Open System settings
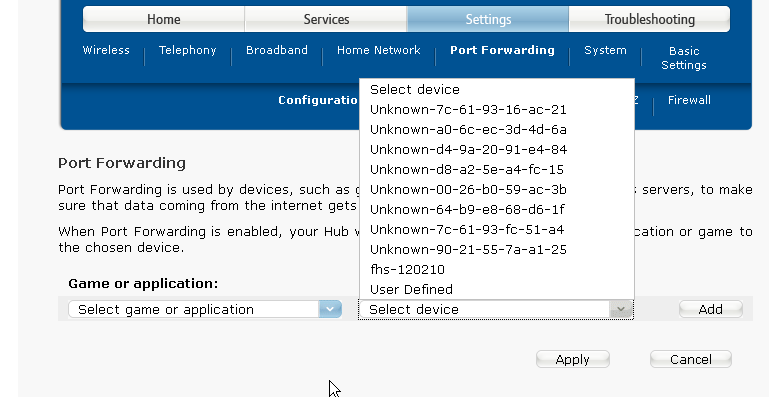The height and width of the screenshot is (397, 769). click(x=605, y=50)
